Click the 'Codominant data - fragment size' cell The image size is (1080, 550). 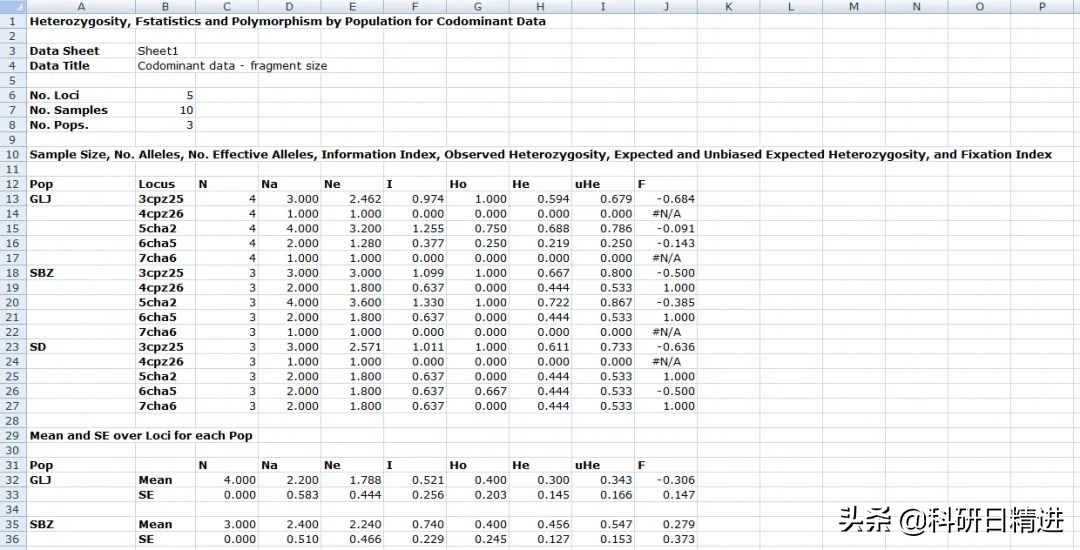232,66
